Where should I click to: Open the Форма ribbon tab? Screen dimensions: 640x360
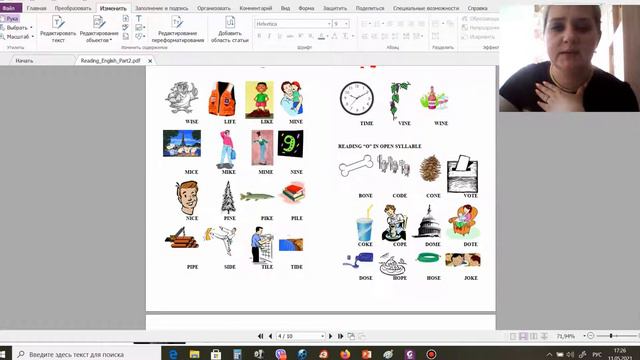(x=306, y=8)
